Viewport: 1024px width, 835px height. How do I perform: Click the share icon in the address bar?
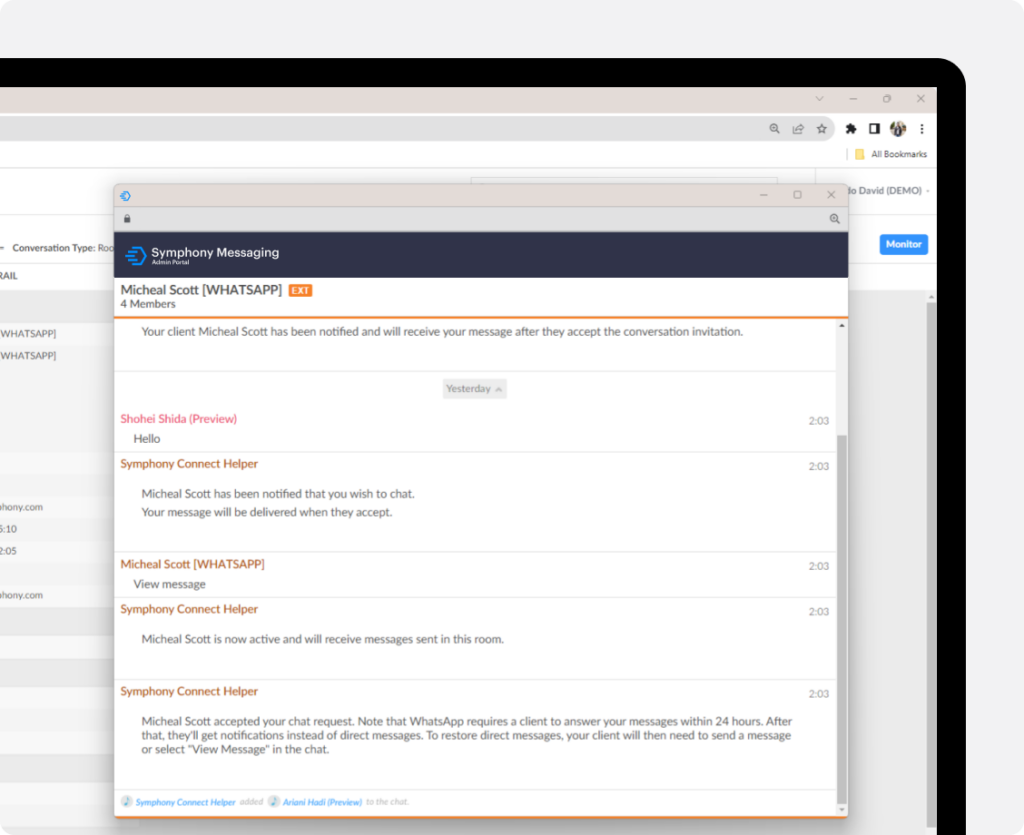pos(797,128)
